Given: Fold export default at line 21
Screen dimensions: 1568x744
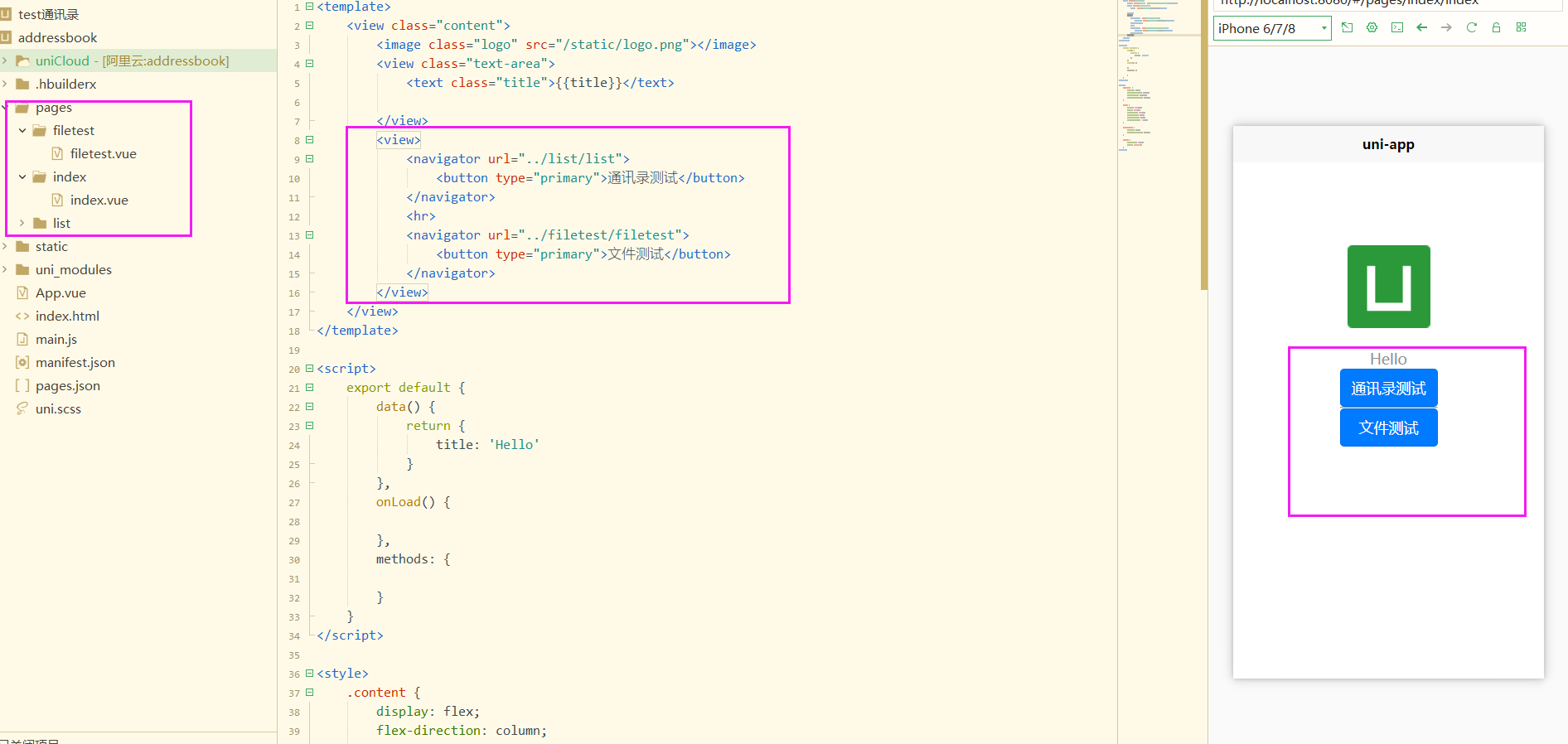Looking at the screenshot, I should [x=310, y=387].
